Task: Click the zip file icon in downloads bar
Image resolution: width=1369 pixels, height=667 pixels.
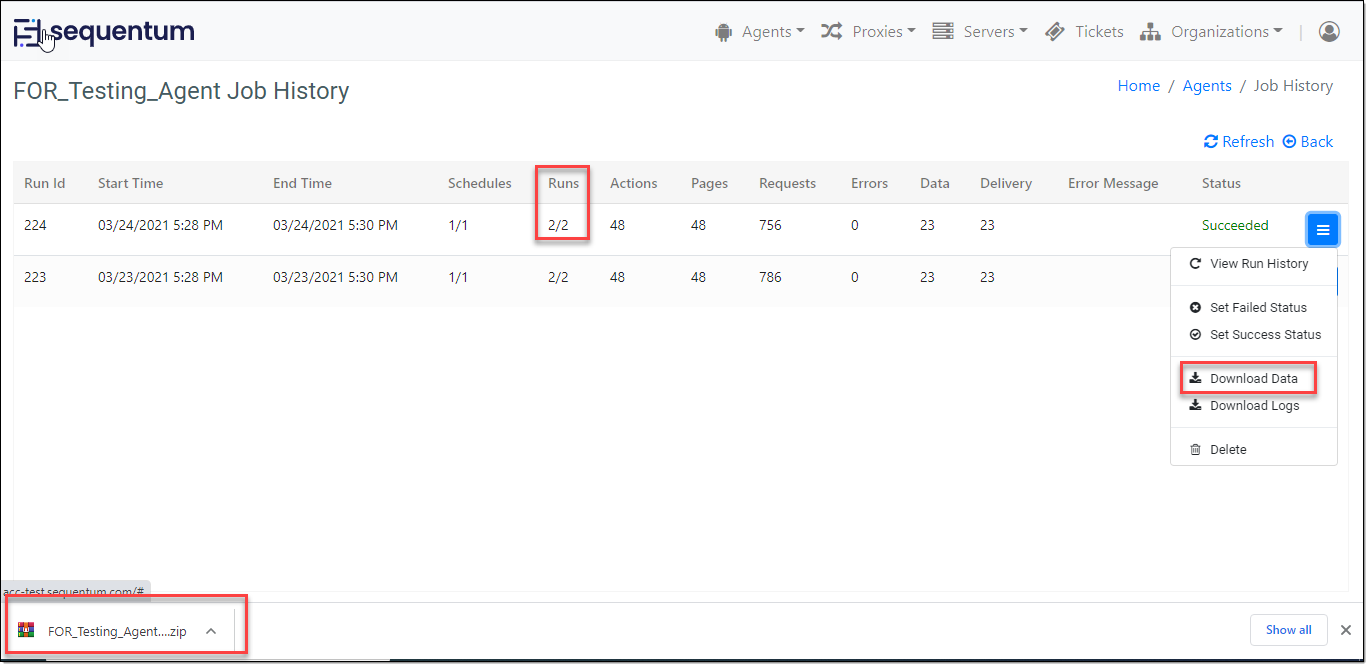Action: (x=27, y=630)
